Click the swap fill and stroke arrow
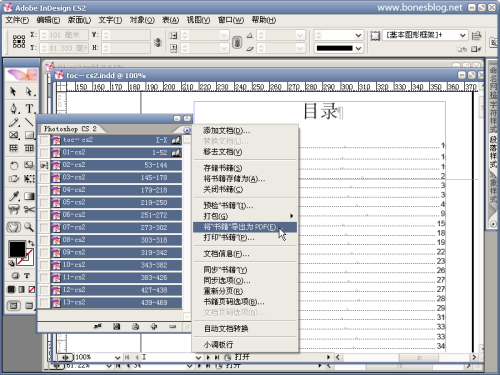 tap(31, 243)
